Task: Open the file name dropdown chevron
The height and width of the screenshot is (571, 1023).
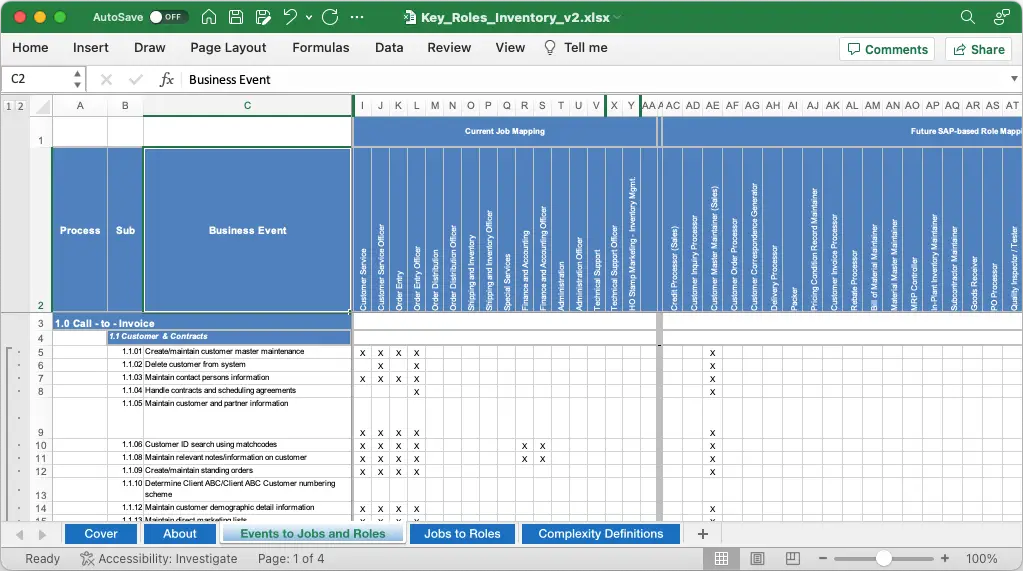Action: click(x=617, y=18)
